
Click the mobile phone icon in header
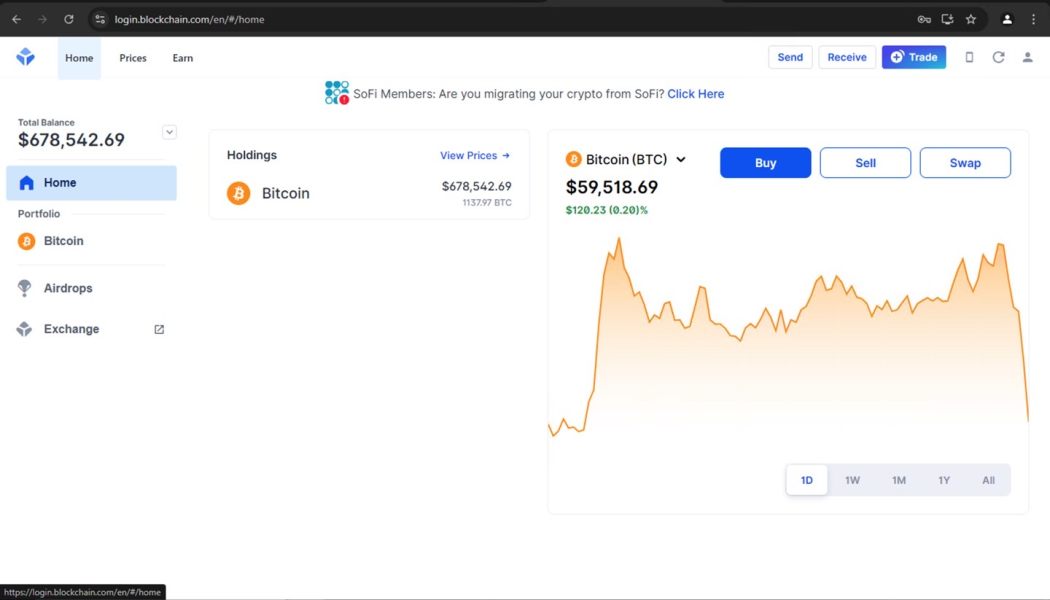969,58
